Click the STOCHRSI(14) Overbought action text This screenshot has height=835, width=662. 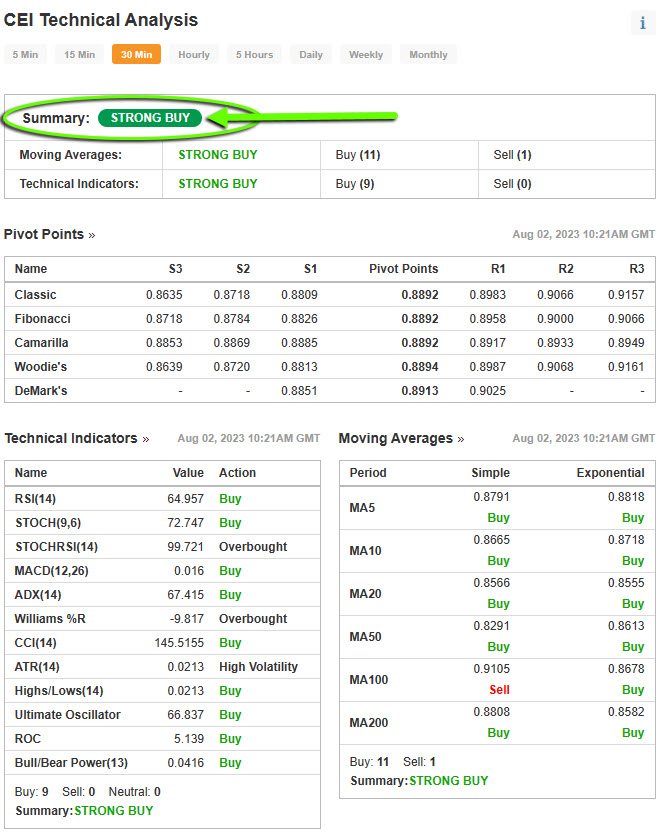253,547
